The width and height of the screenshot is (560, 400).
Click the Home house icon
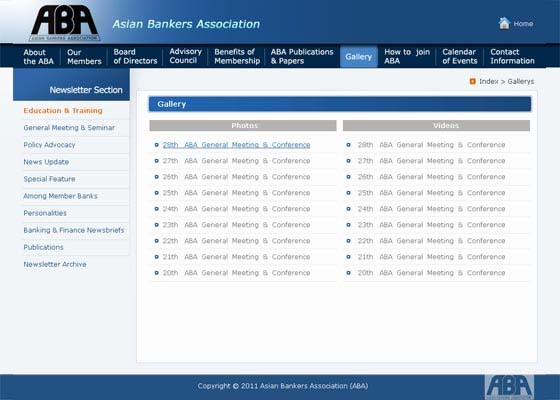(x=504, y=24)
